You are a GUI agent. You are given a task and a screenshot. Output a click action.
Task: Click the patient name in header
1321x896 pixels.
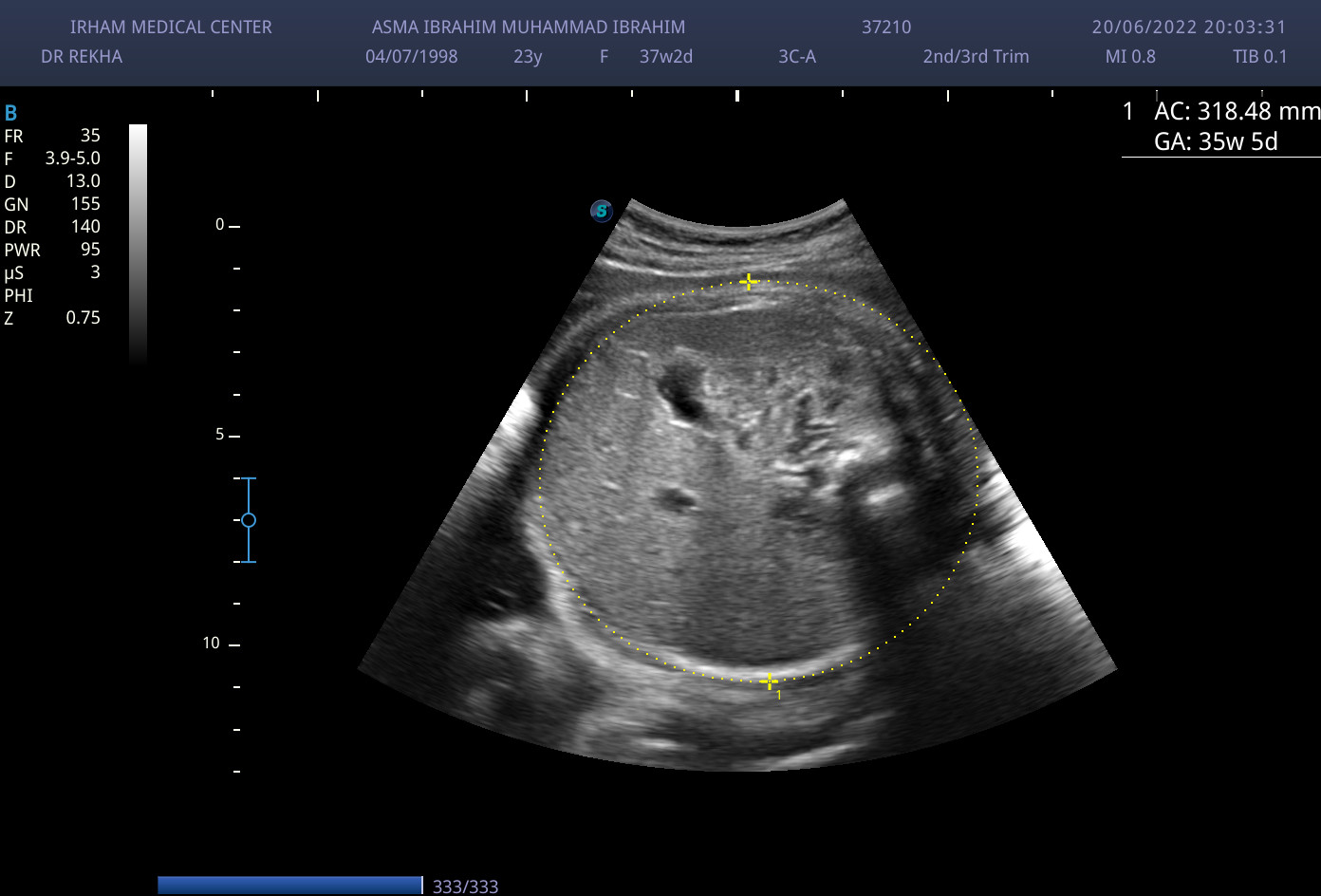coord(529,28)
